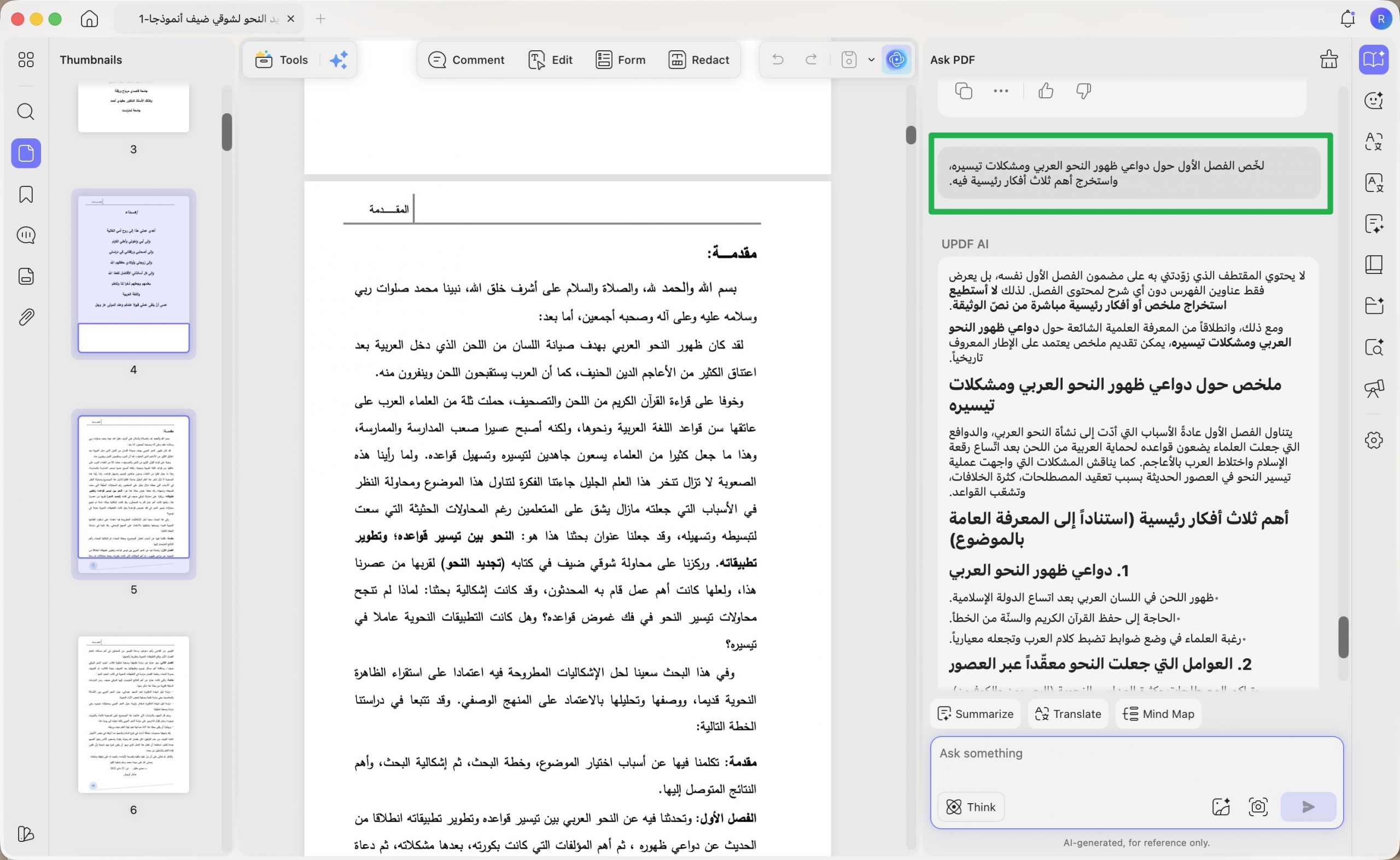Open the home screen icon
This screenshot has width=1400, height=860.
(x=89, y=19)
